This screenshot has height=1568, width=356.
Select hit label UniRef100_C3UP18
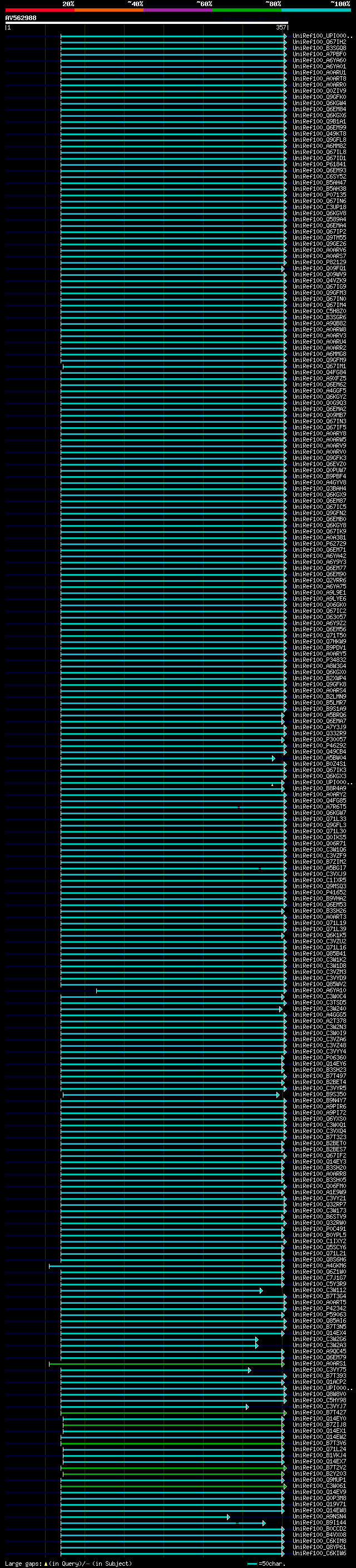point(319,207)
